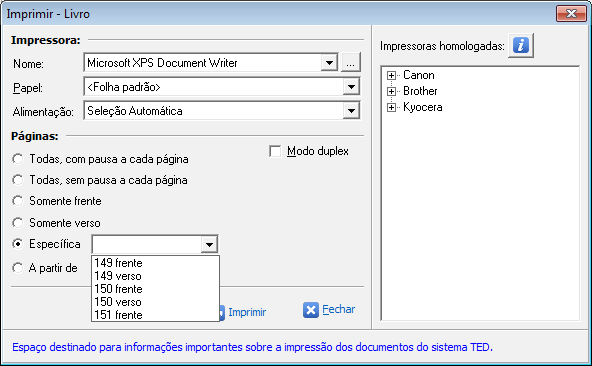This screenshot has width=592, height=366.
Task: Expand the Brother printer node
Action: pos(391,91)
